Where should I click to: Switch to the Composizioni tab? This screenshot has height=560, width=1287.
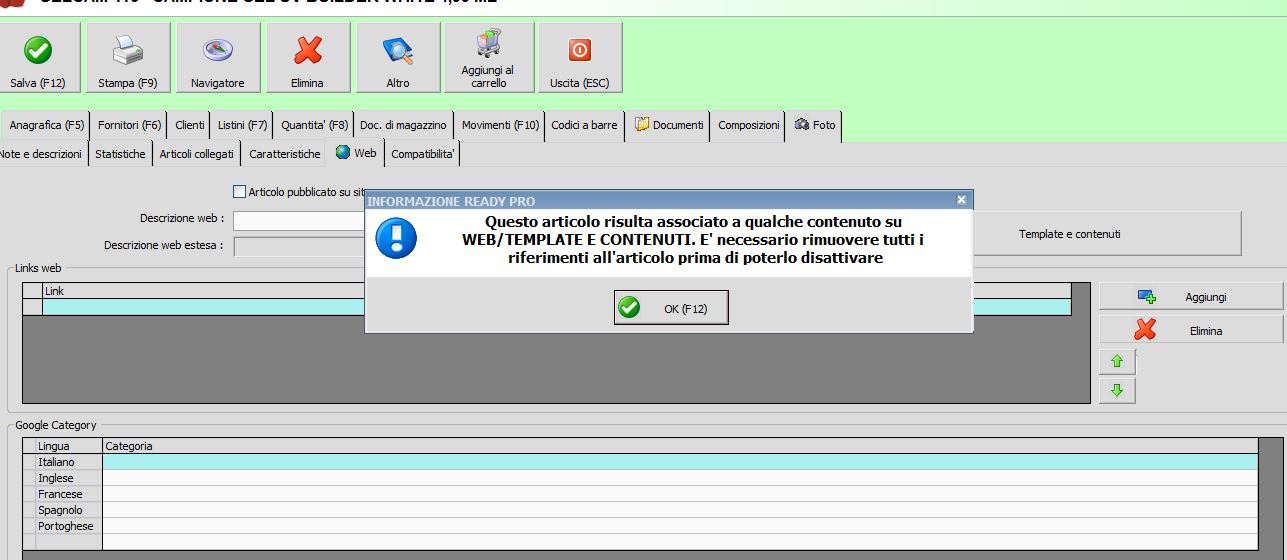tap(748, 125)
